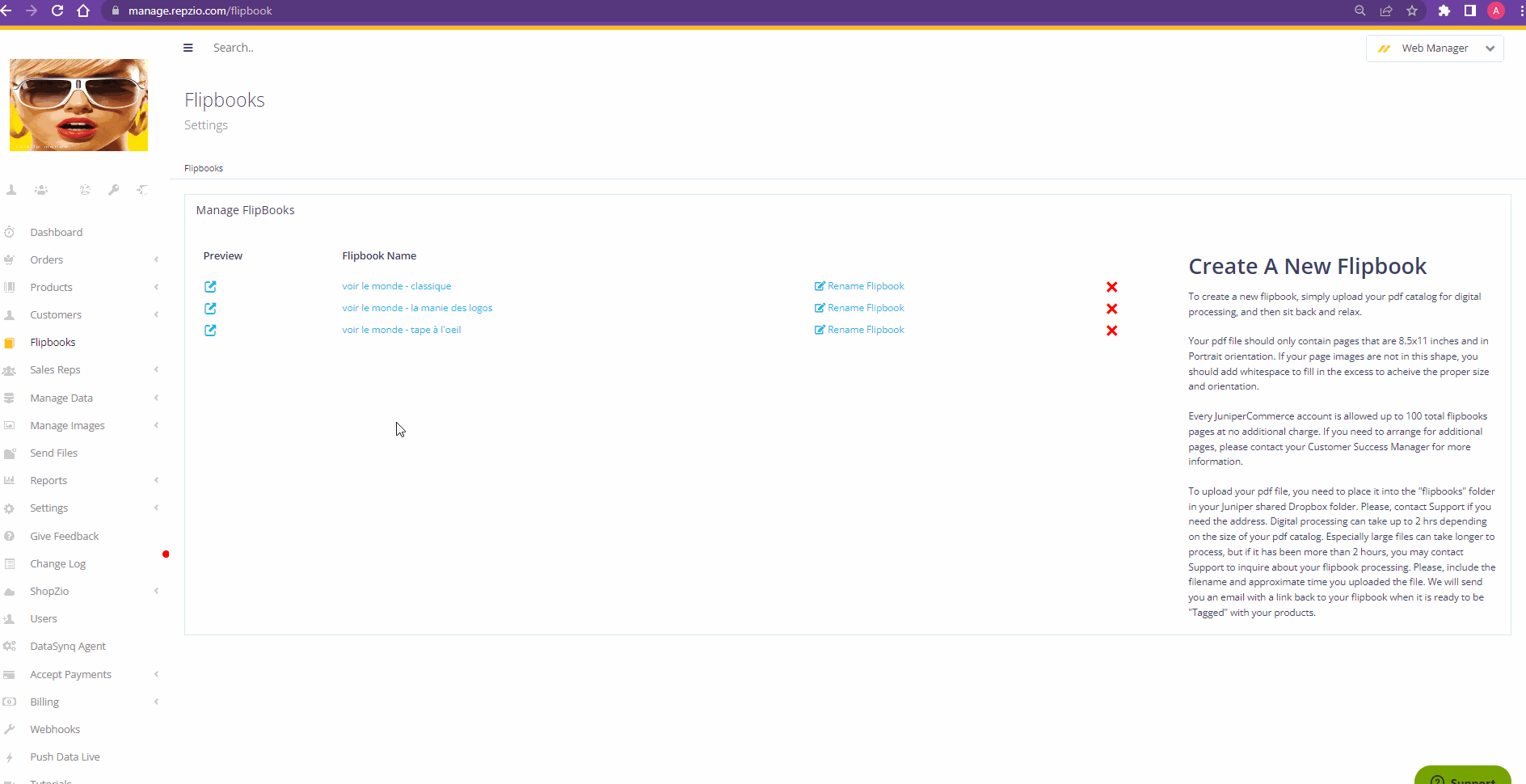The width and height of the screenshot is (1526, 784).
Task: Expand the Customers submenu
Action: coord(156,314)
